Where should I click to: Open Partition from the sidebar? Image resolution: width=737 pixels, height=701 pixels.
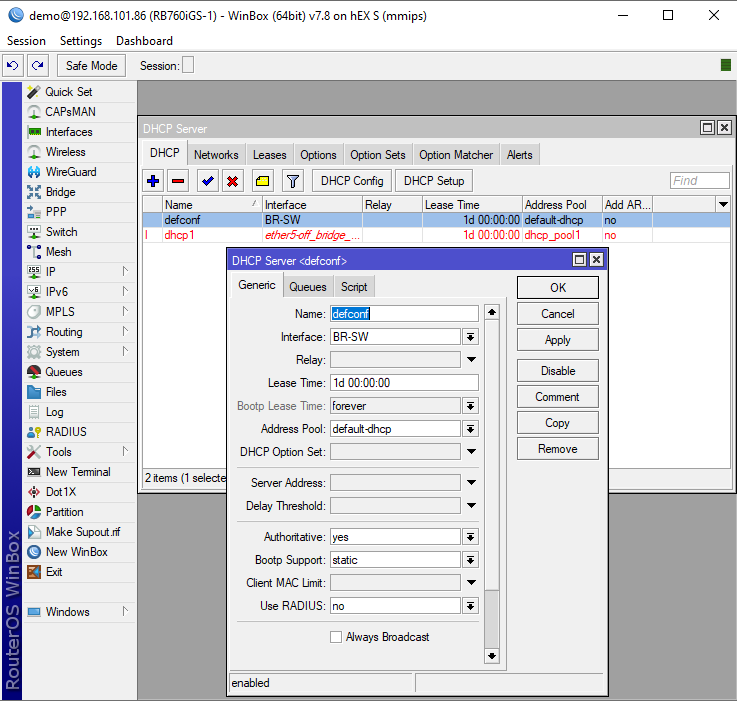[79, 512]
